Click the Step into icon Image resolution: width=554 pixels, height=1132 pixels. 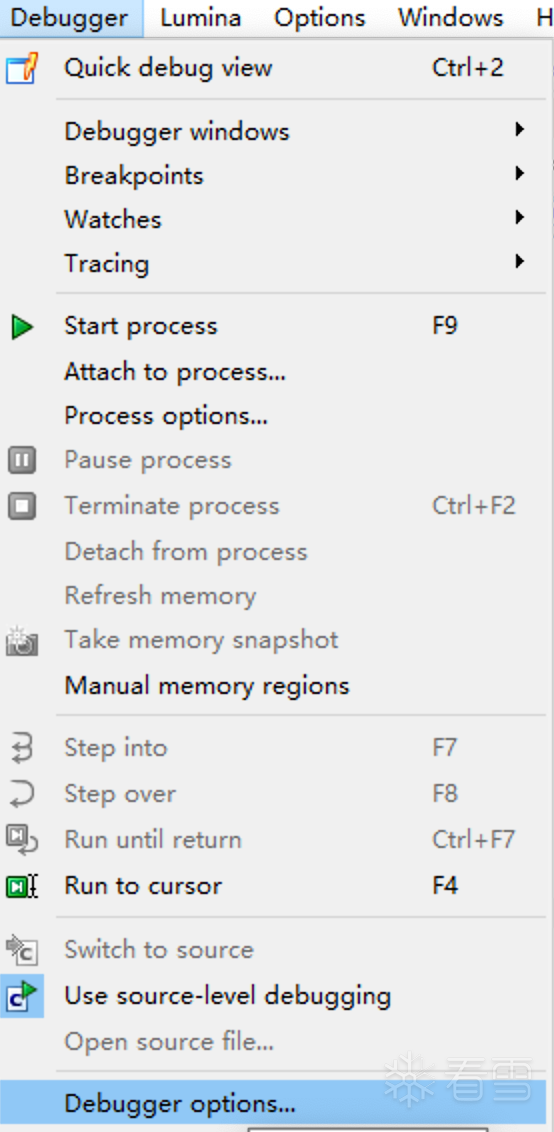(x=22, y=748)
